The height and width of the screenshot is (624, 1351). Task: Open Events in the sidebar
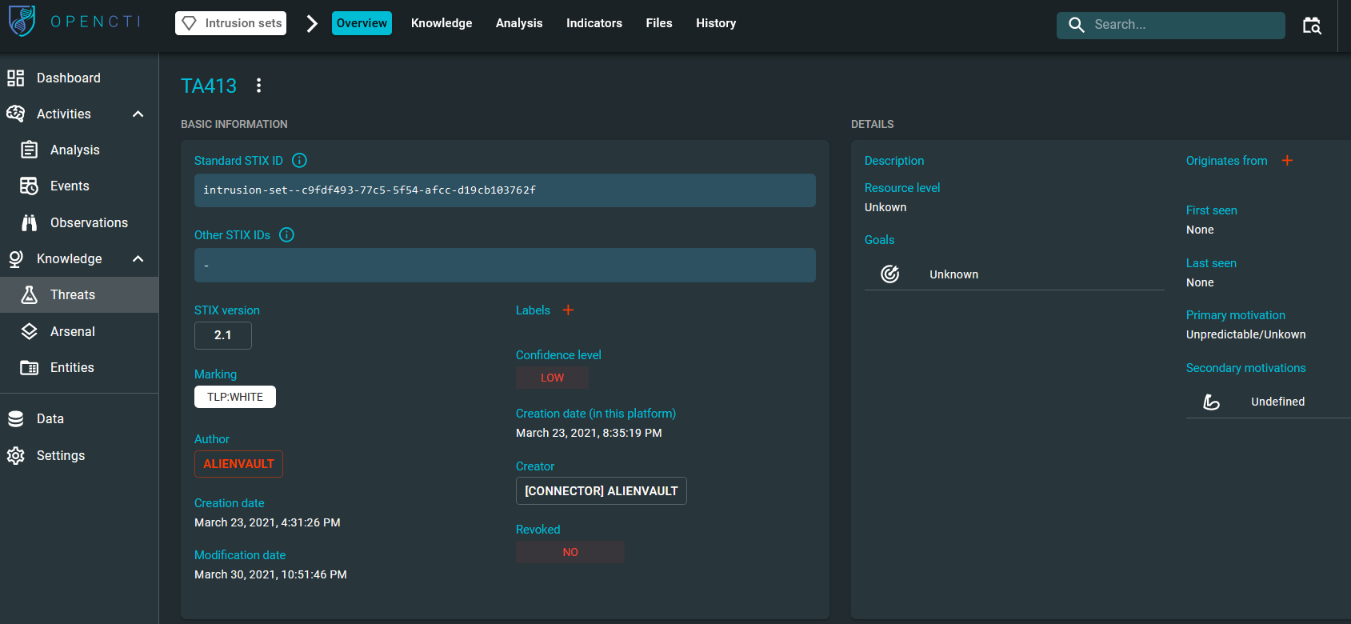79,186
